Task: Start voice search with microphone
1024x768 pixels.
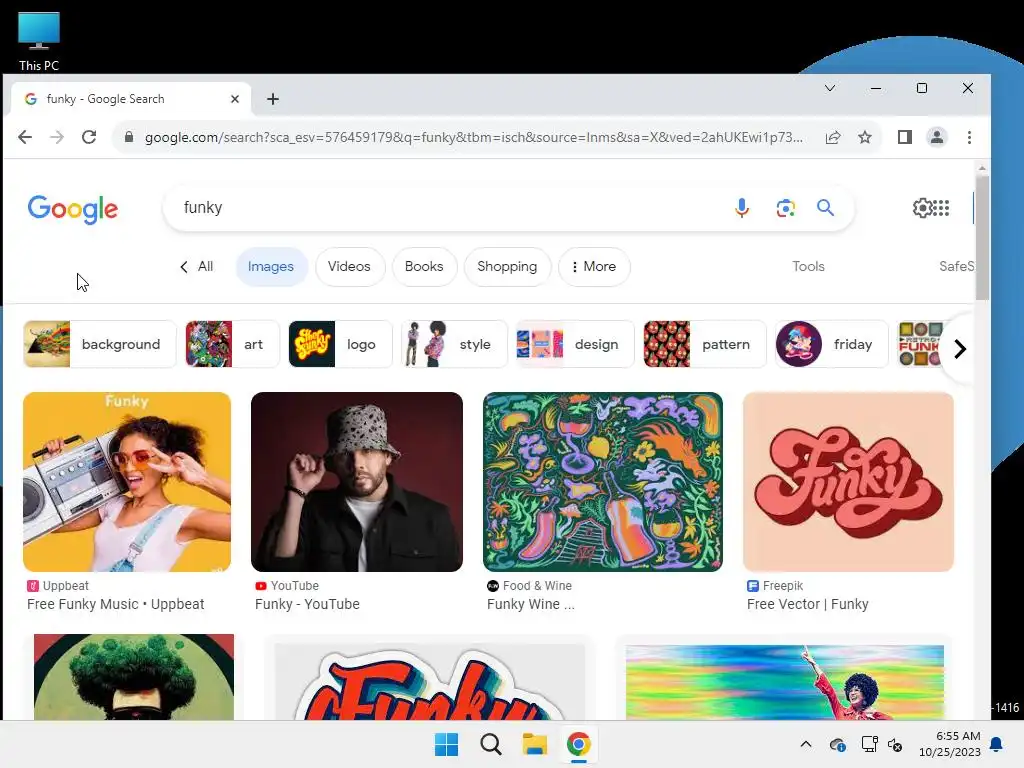Action: (x=741, y=208)
